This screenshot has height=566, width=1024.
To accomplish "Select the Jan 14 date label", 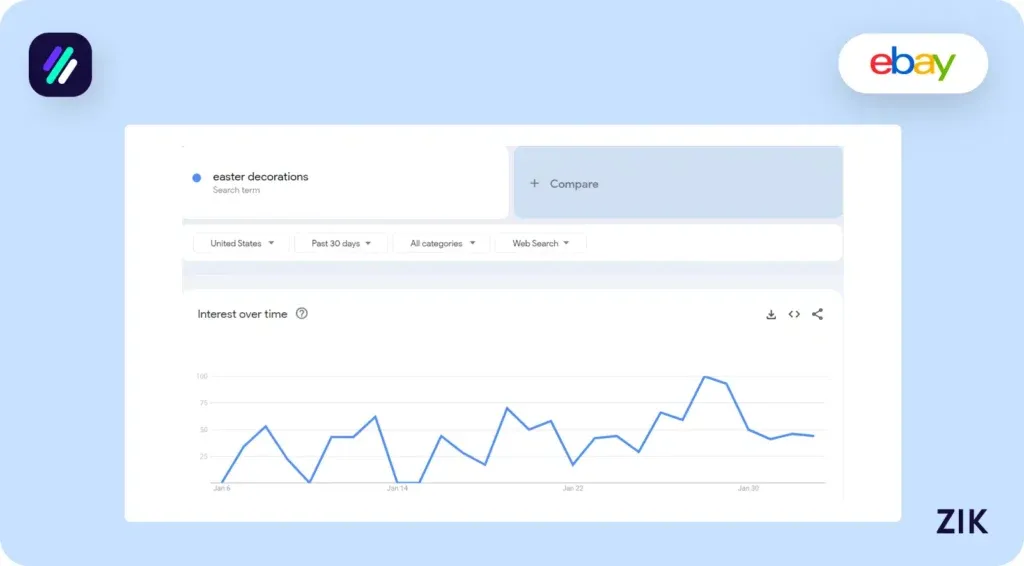I will (397, 489).
